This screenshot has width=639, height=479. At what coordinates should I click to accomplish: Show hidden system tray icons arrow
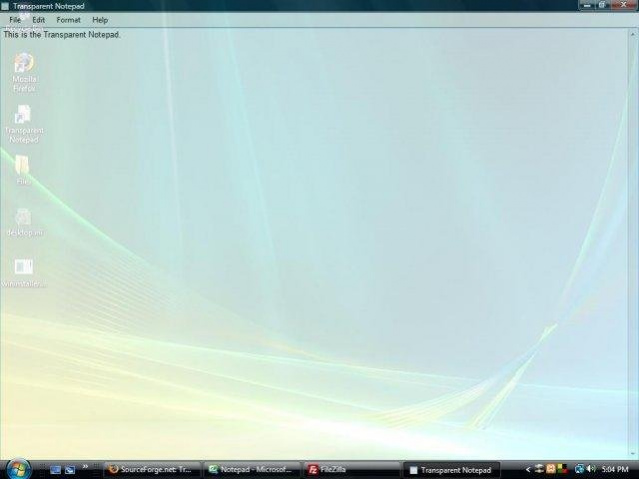pos(528,469)
